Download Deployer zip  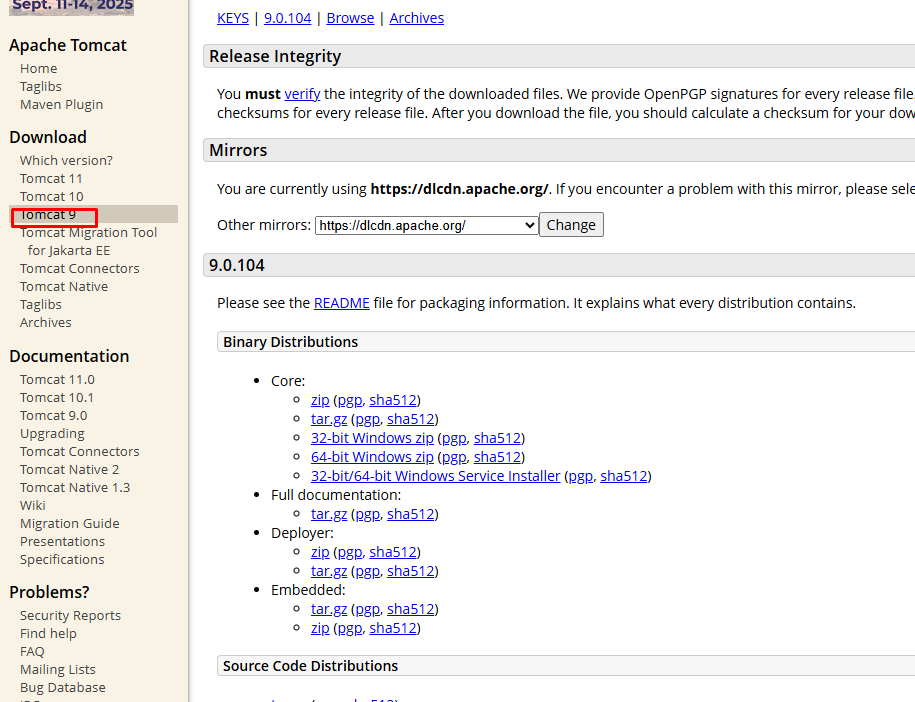[x=320, y=552]
